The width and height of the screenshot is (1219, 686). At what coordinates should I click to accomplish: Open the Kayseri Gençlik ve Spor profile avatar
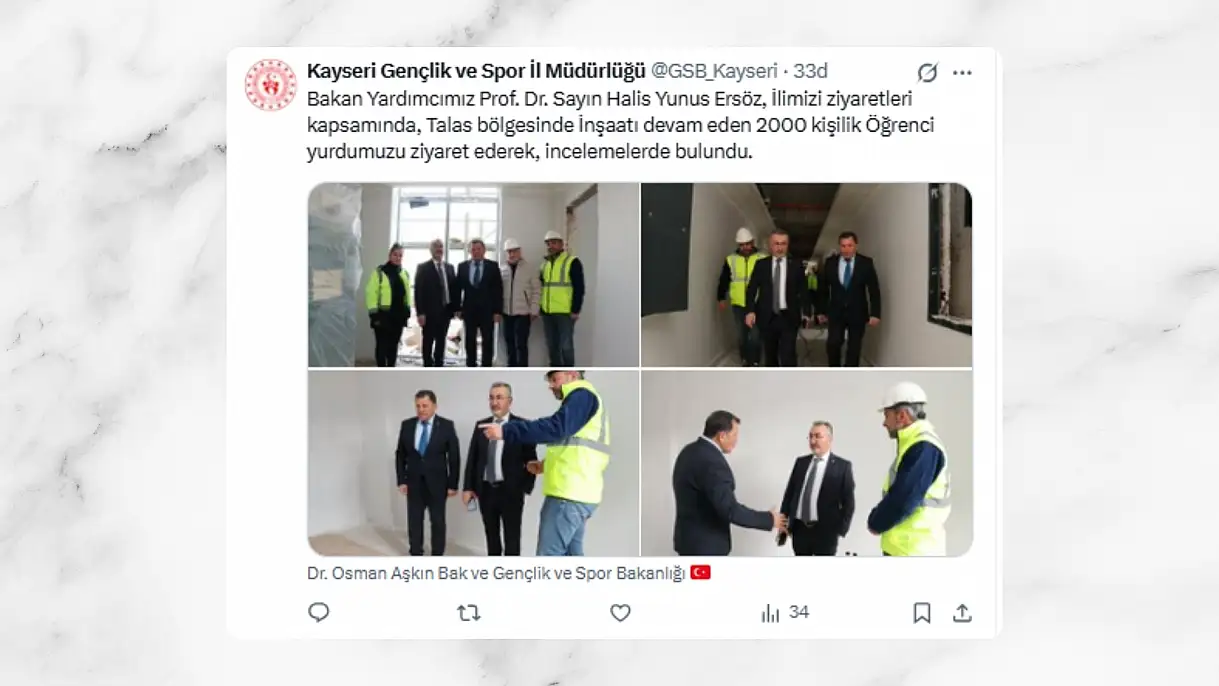point(270,85)
